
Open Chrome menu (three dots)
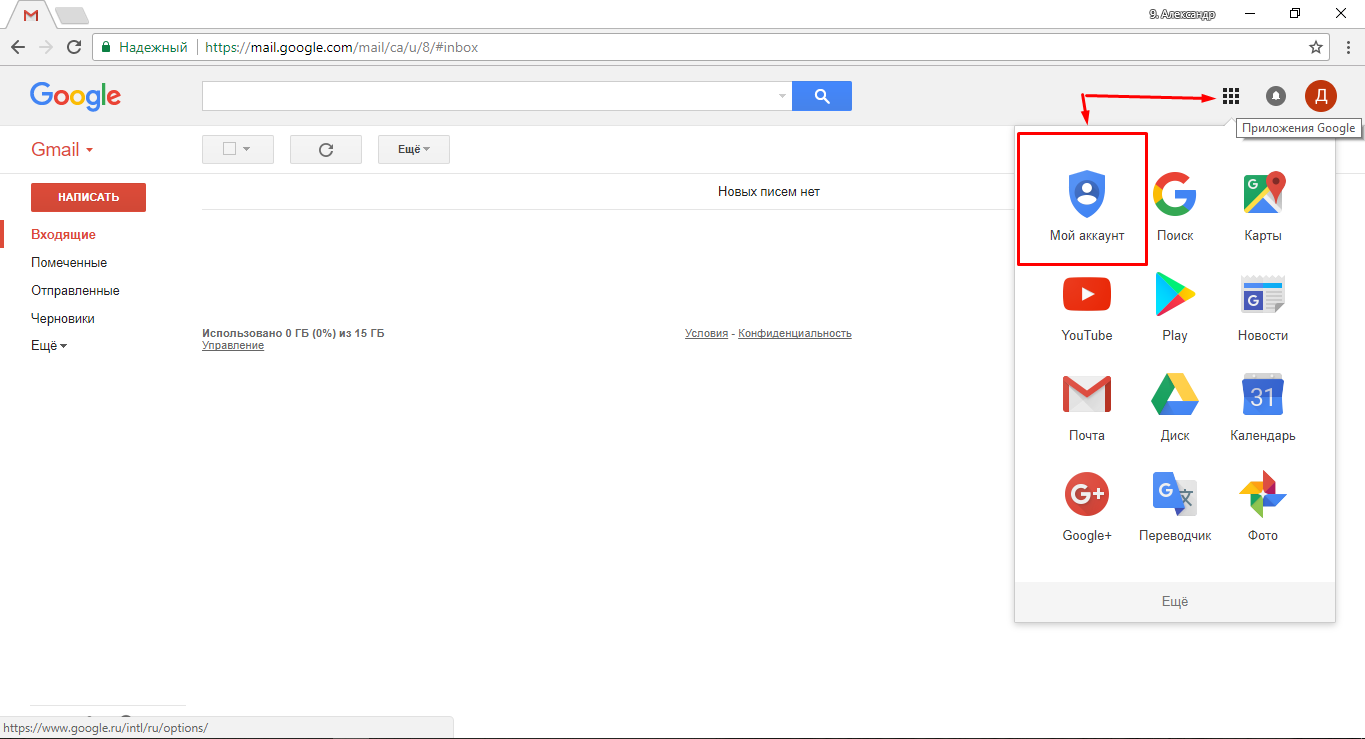click(1346, 47)
